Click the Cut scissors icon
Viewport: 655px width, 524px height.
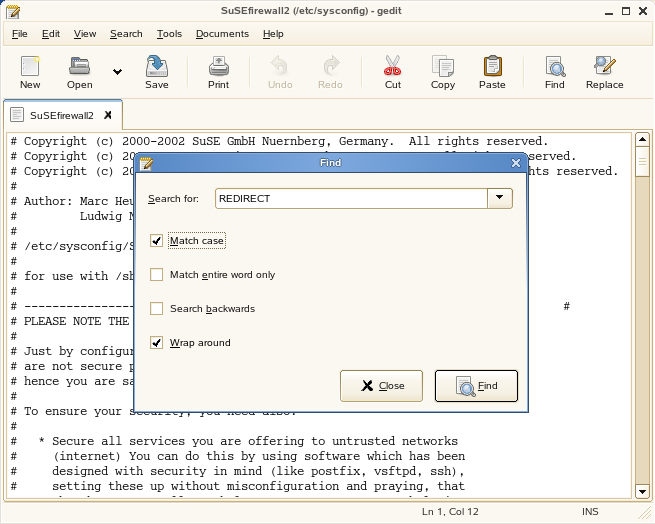click(393, 67)
